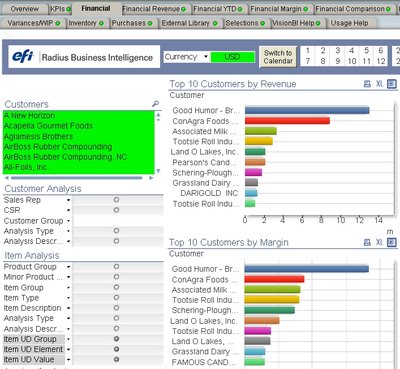Expand the Item Type dropdown arrow
Image resolution: width=400 pixels, height=369 pixels.
[68, 298]
